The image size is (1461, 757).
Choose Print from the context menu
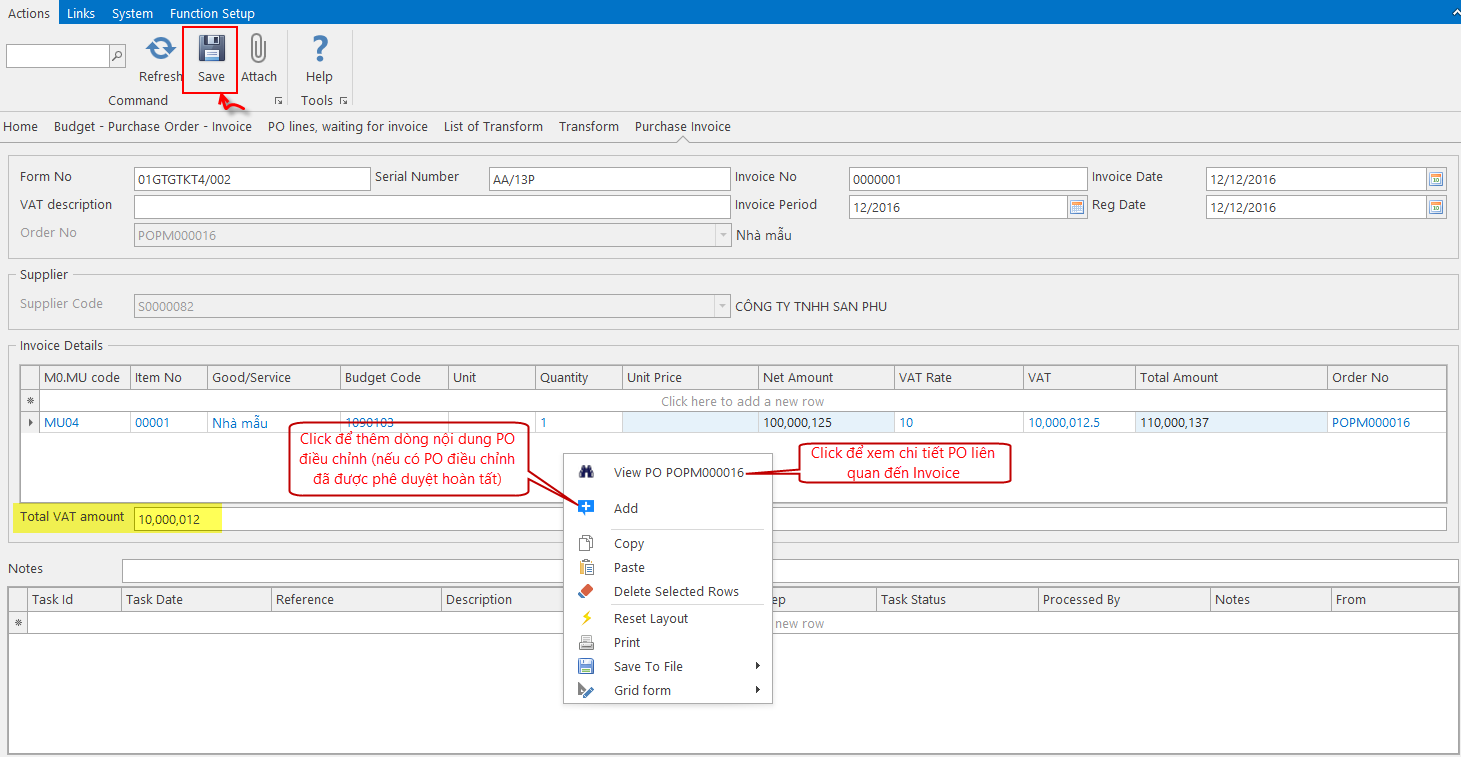tap(668, 642)
